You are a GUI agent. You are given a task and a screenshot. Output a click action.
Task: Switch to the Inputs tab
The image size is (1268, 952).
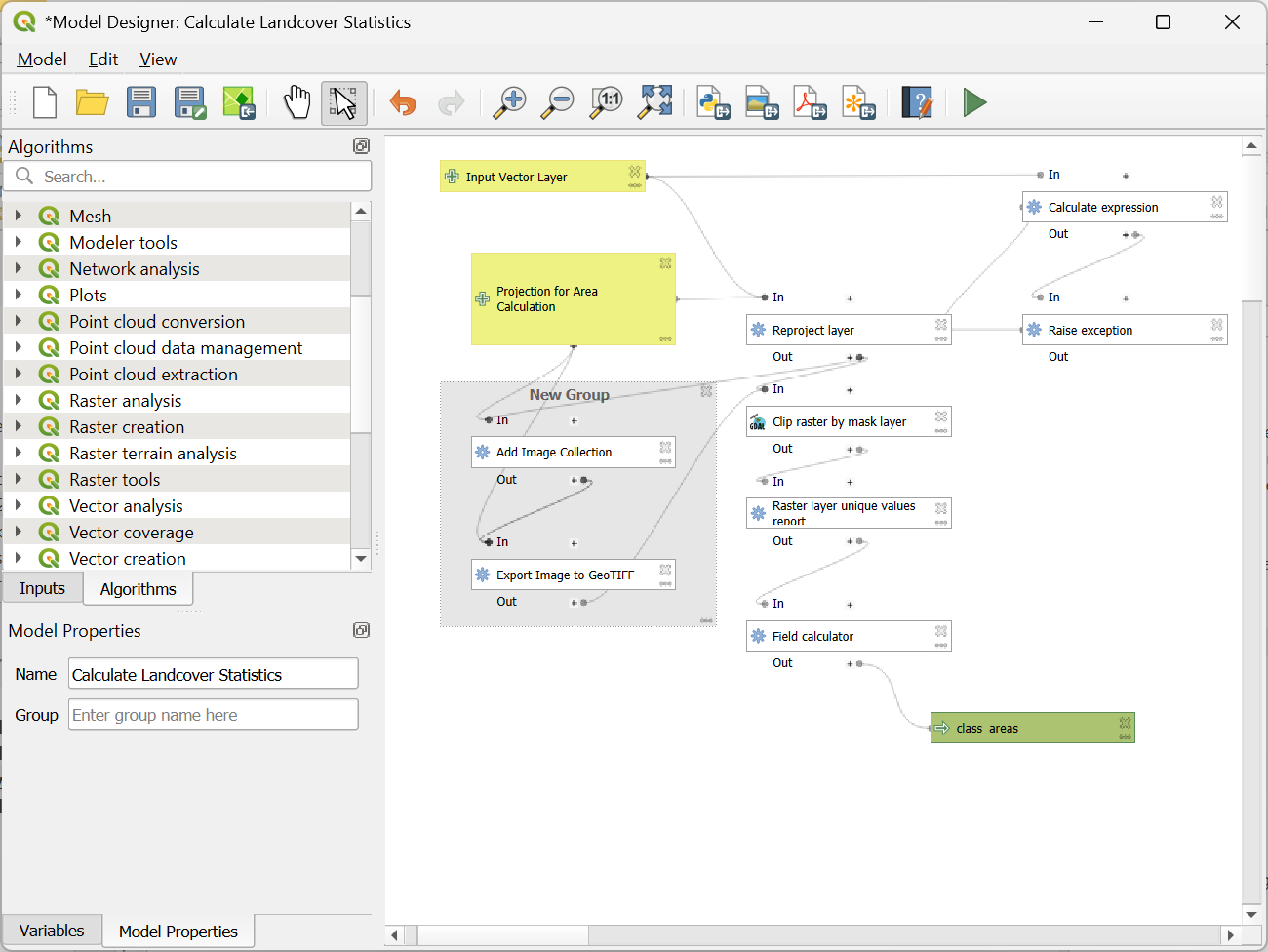click(42, 588)
